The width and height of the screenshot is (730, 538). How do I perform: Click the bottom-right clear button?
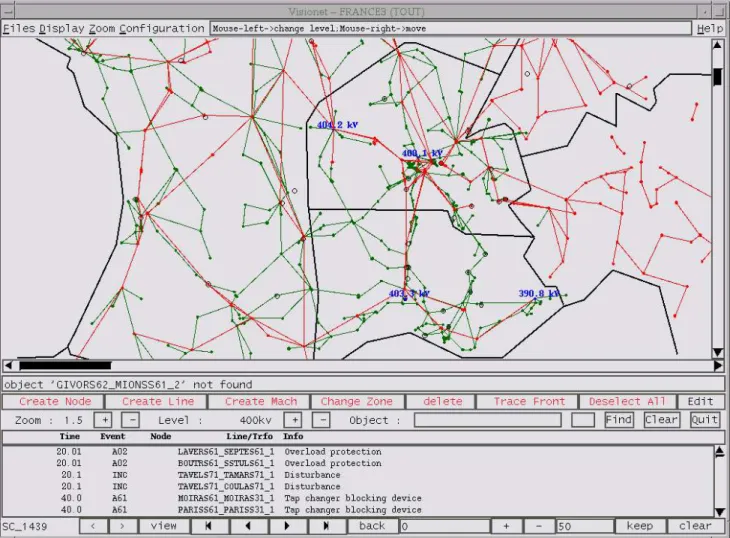[x=695, y=526]
